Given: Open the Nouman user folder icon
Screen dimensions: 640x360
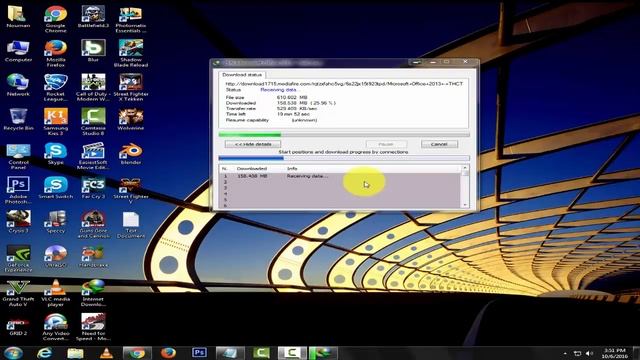Looking at the screenshot, I should pyautogui.click(x=18, y=17).
